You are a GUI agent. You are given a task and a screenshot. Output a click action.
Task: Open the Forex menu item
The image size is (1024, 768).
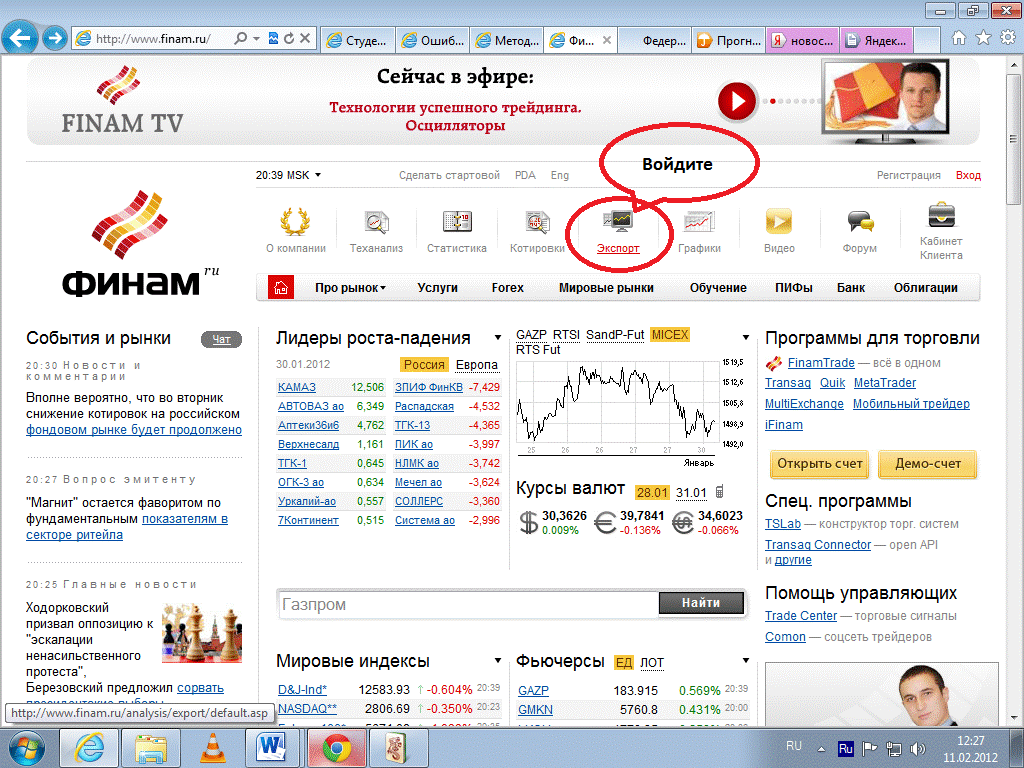point(507,287)
